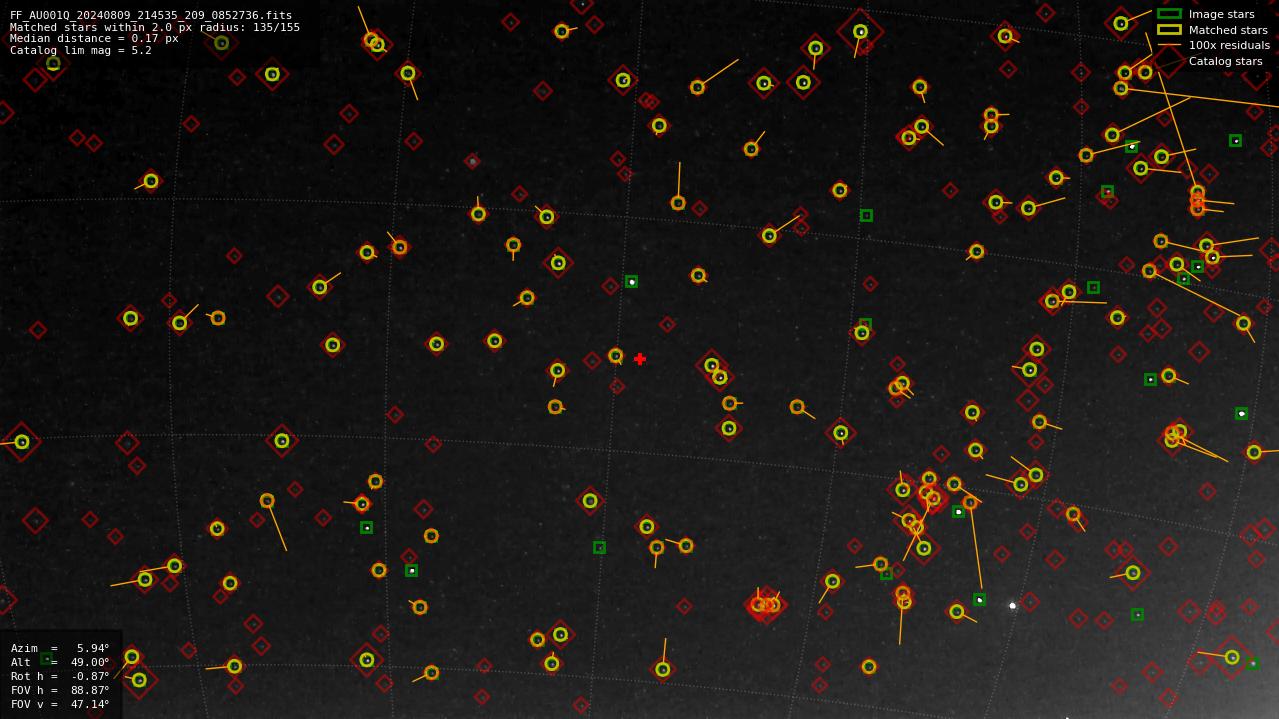Click the yellow Matched stars legend swatch
This screenshot has width=1279, height=719.
(1169, 30)
